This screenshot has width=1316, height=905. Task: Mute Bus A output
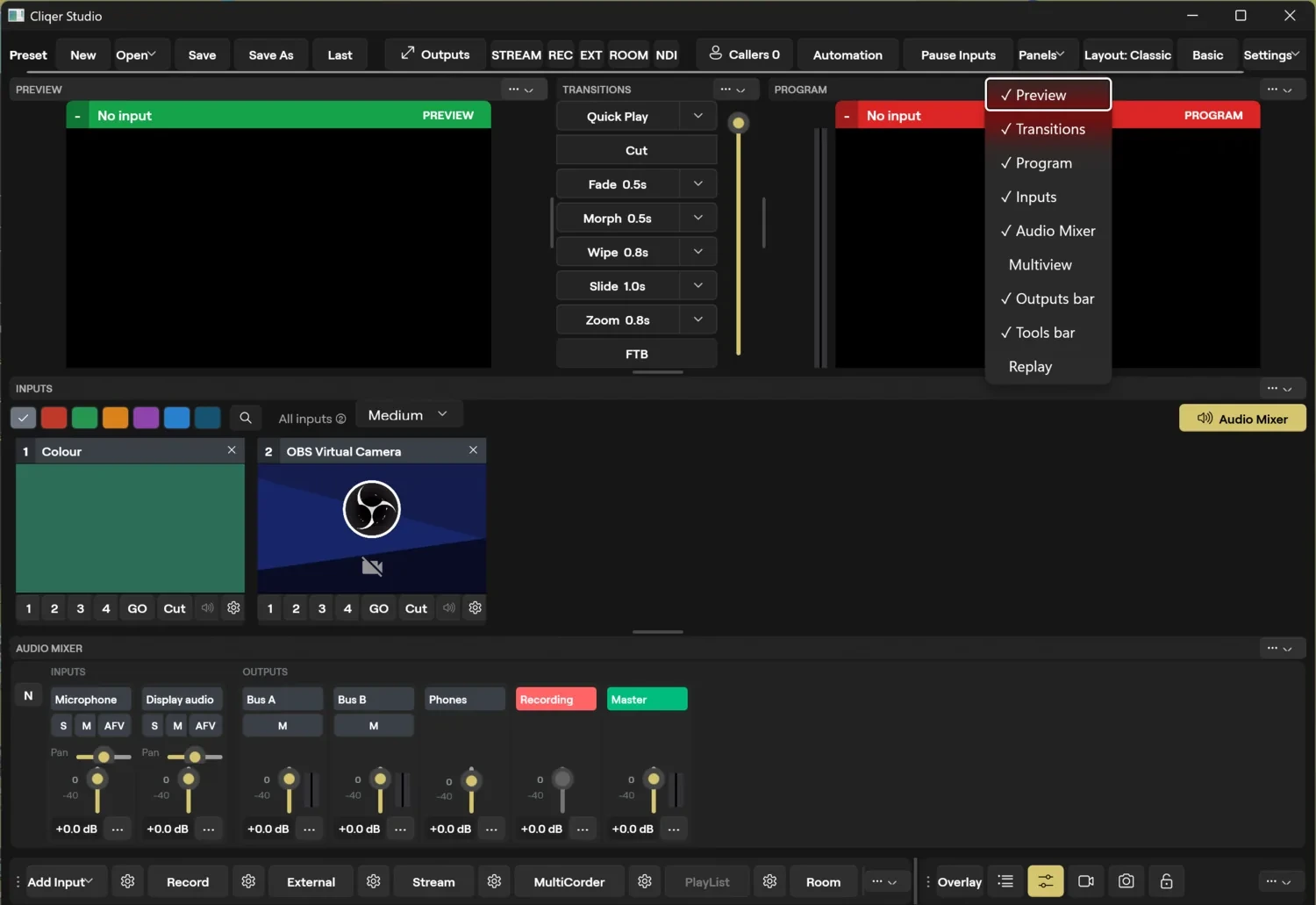[283, 726]
